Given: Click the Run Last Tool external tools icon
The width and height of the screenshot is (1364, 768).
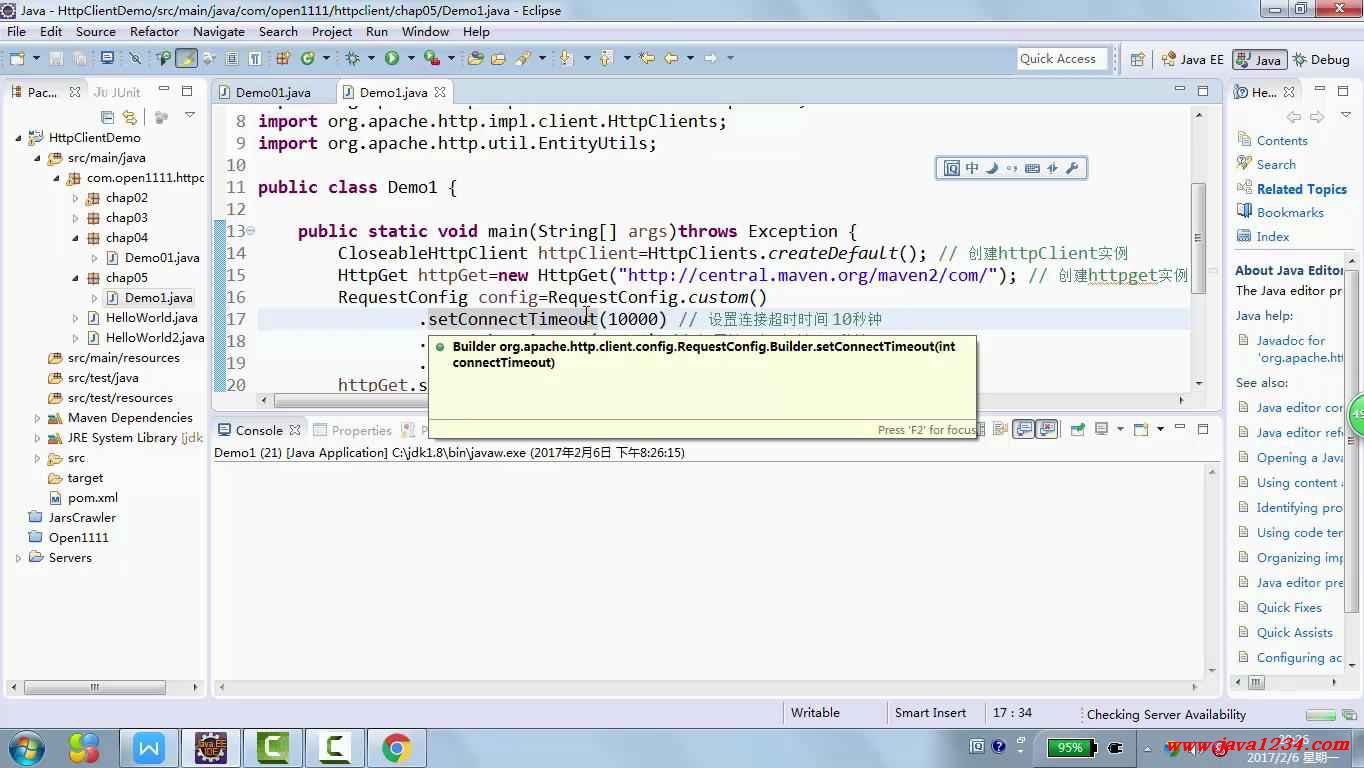Looking at the screenshot, I should click(x=432, y=58).
